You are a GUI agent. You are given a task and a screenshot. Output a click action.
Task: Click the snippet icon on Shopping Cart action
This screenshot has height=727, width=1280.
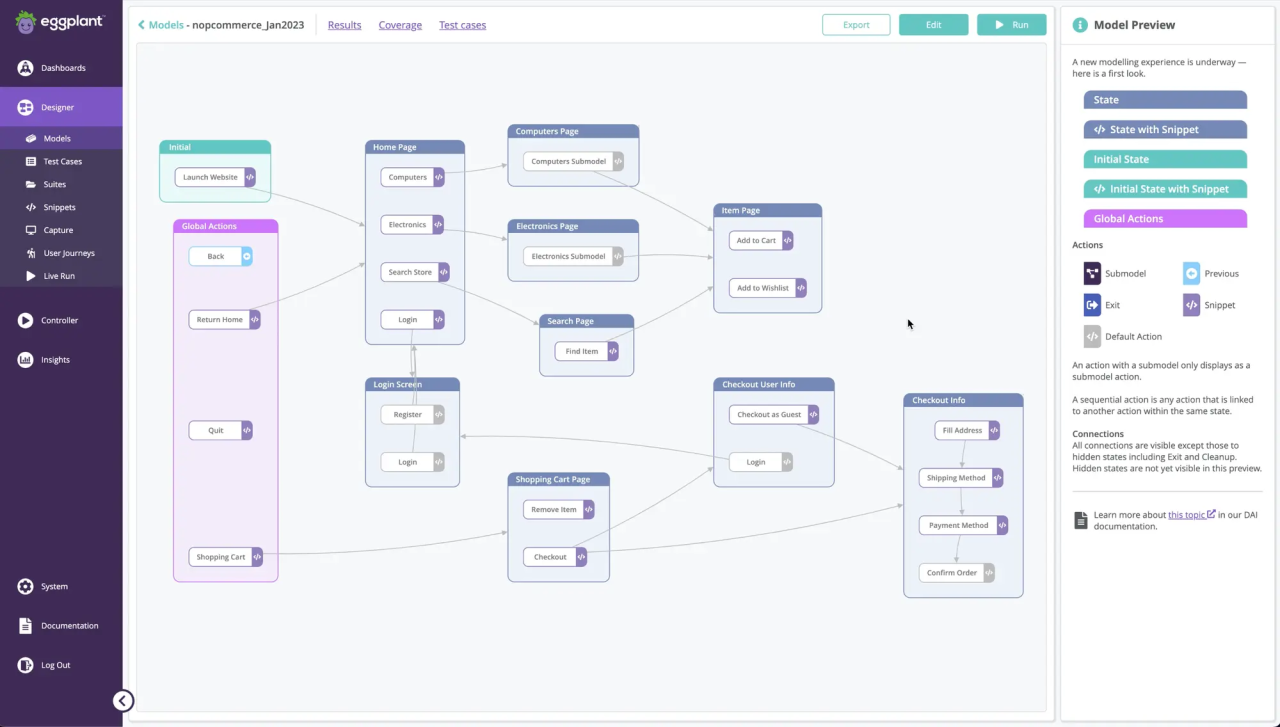pyautogui.click(x=257, y=557)
